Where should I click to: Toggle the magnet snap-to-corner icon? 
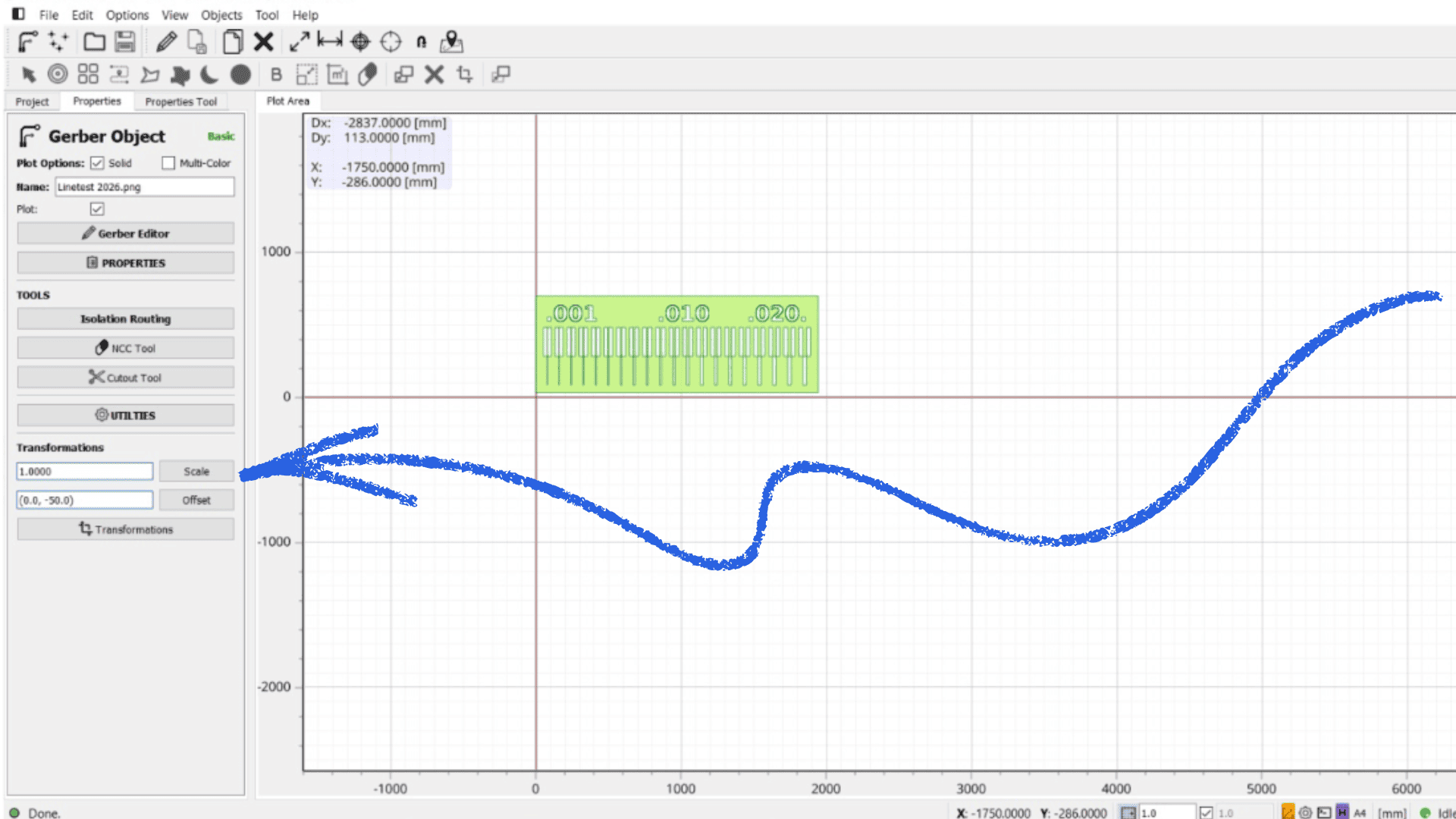click(x=422, y=42)
